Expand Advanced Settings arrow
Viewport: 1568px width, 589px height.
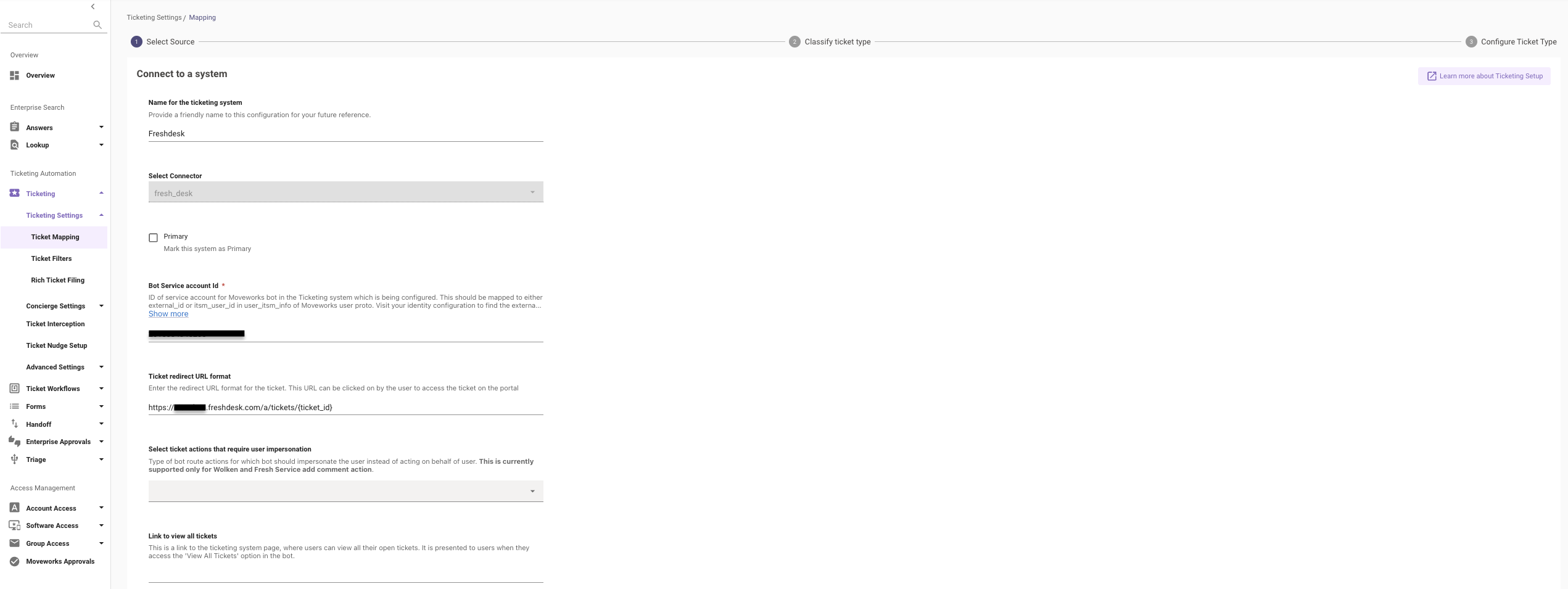[101, 367]
